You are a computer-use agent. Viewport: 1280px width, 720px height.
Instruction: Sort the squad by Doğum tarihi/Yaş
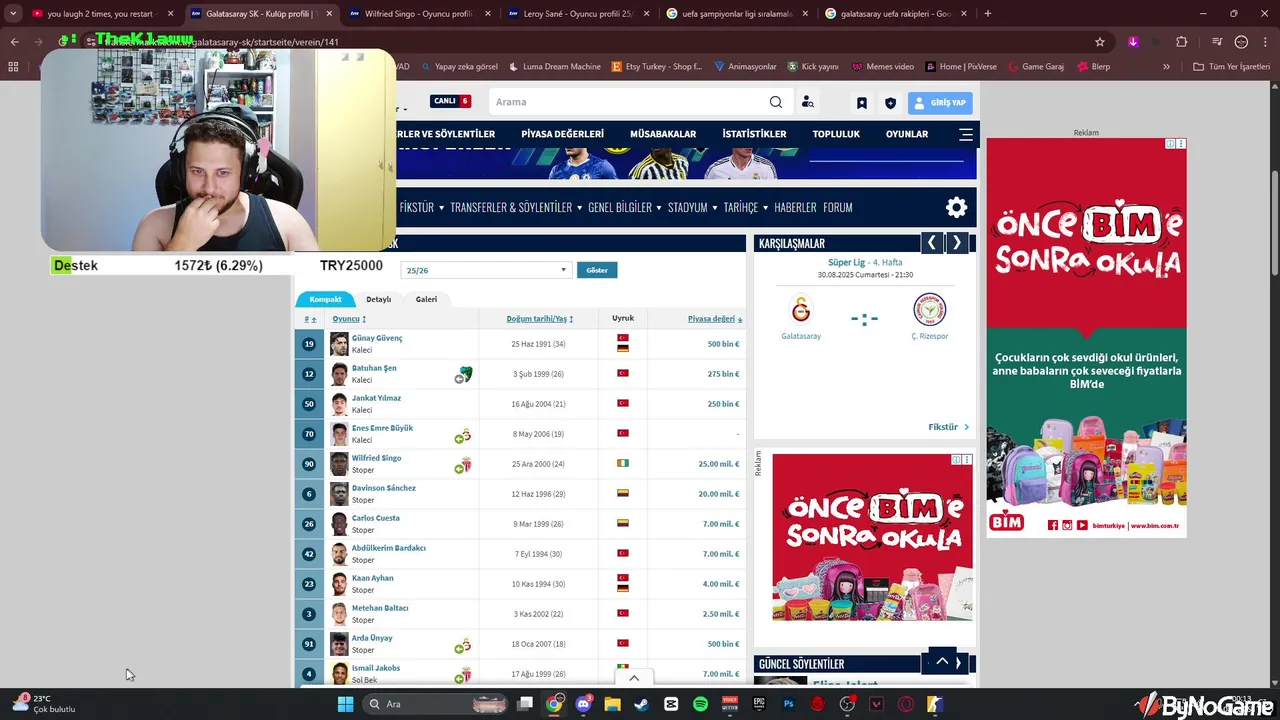click(540, 319)
